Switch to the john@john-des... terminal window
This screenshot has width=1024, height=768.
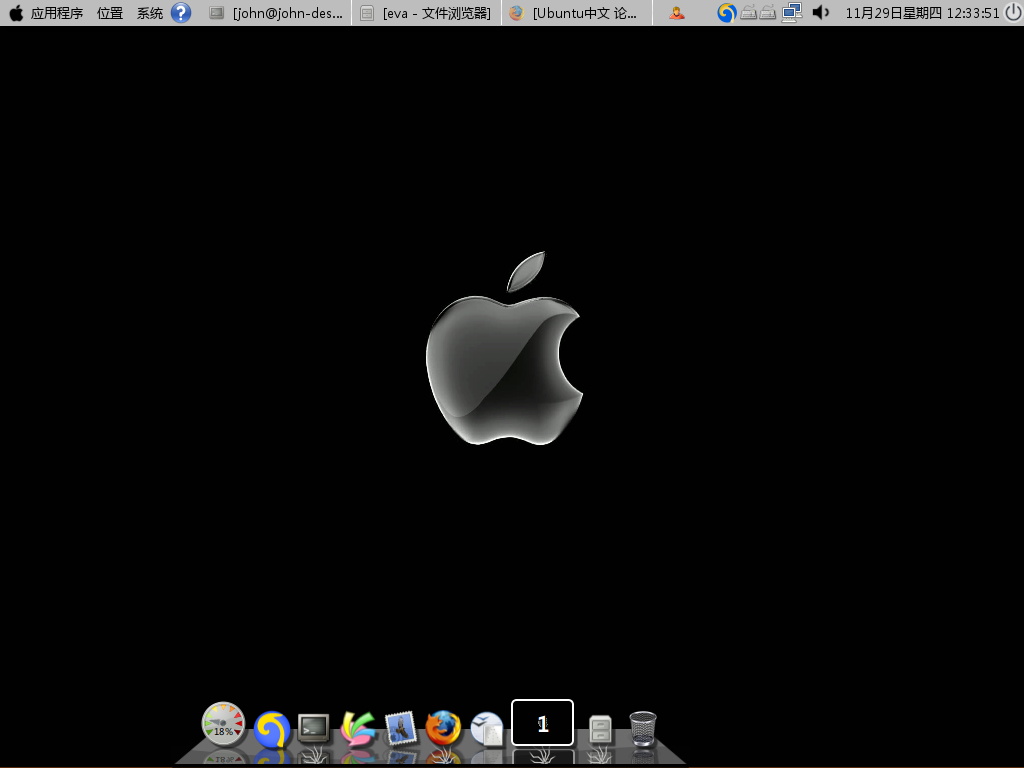click(277, 13)
